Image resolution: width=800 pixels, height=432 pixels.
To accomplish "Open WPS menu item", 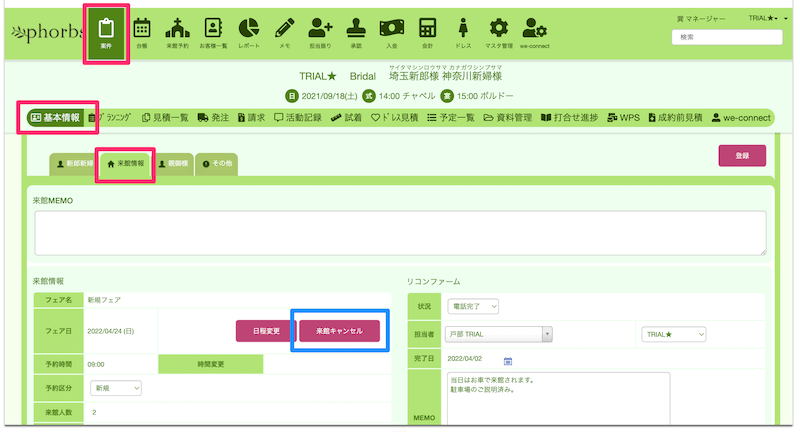I will pyautogui.click(x=623, y=118).
